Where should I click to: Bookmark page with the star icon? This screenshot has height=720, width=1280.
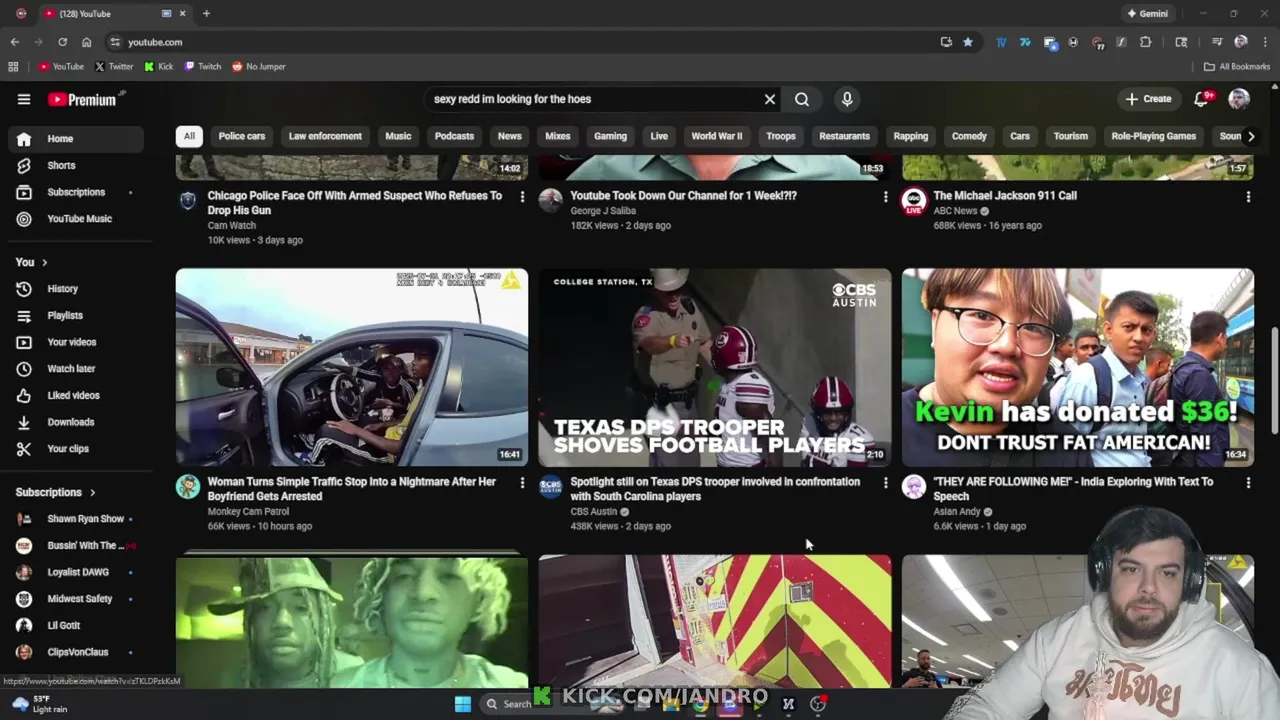[968, 42]
